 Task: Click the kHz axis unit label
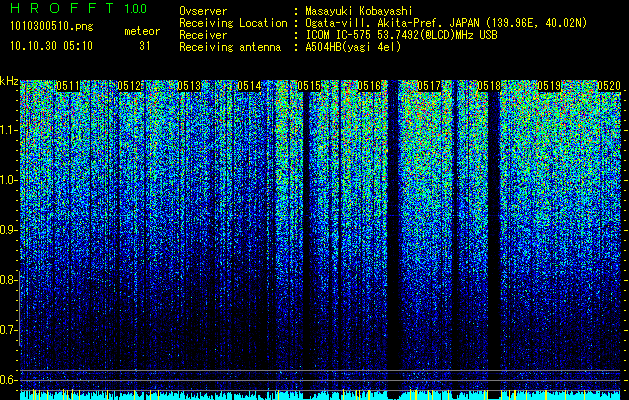click(9, 81)
